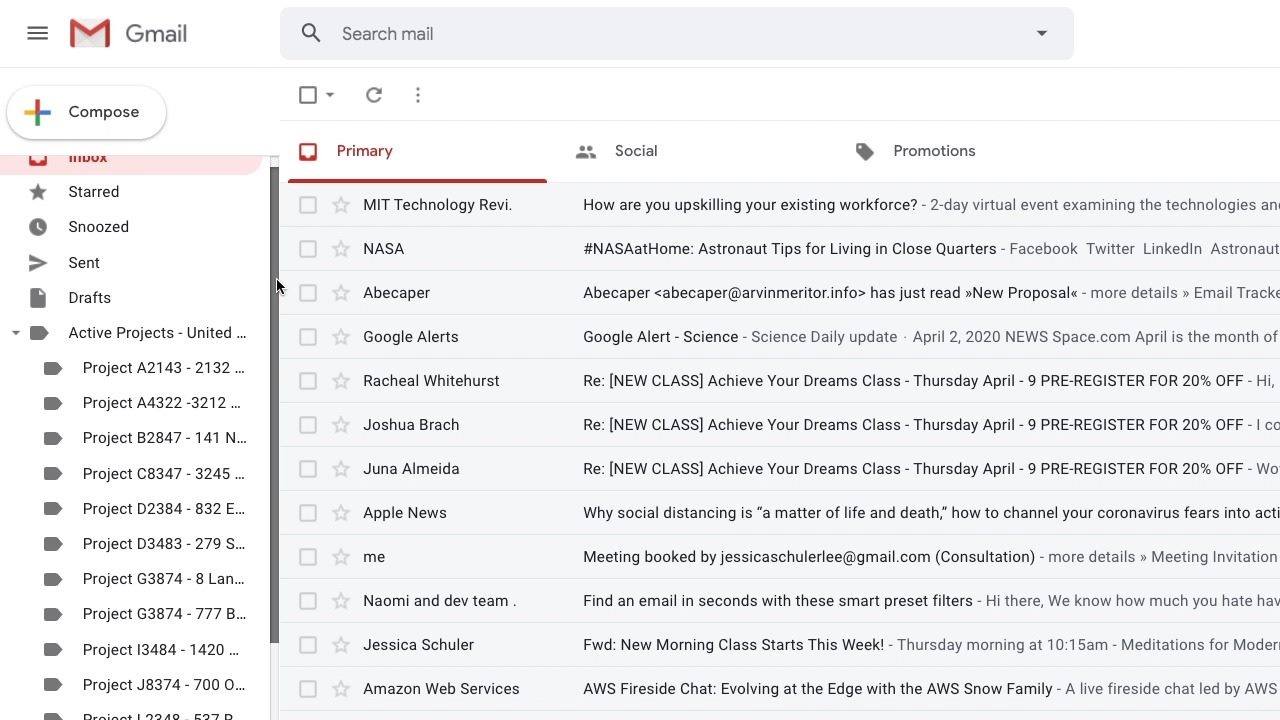Click label icon beside Project A2143
Viewport: 1280px width, 720px height.
click(53, 368)
